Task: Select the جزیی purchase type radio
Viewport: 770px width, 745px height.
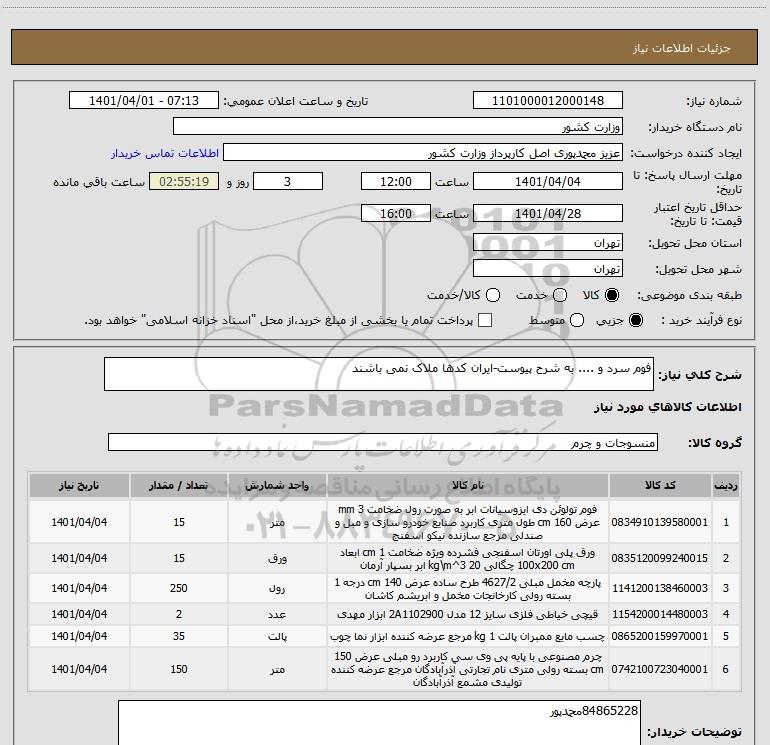Action: click(x=635, y=320)
